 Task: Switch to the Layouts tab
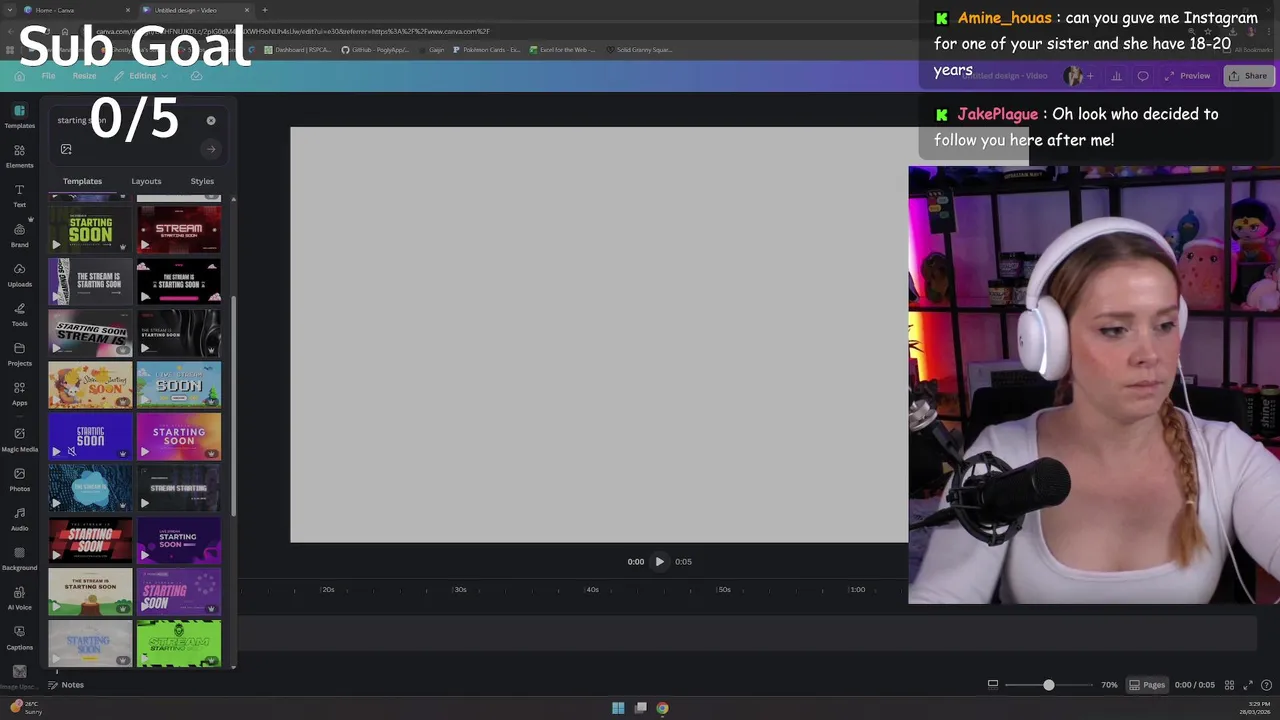(x=146, y=181)
